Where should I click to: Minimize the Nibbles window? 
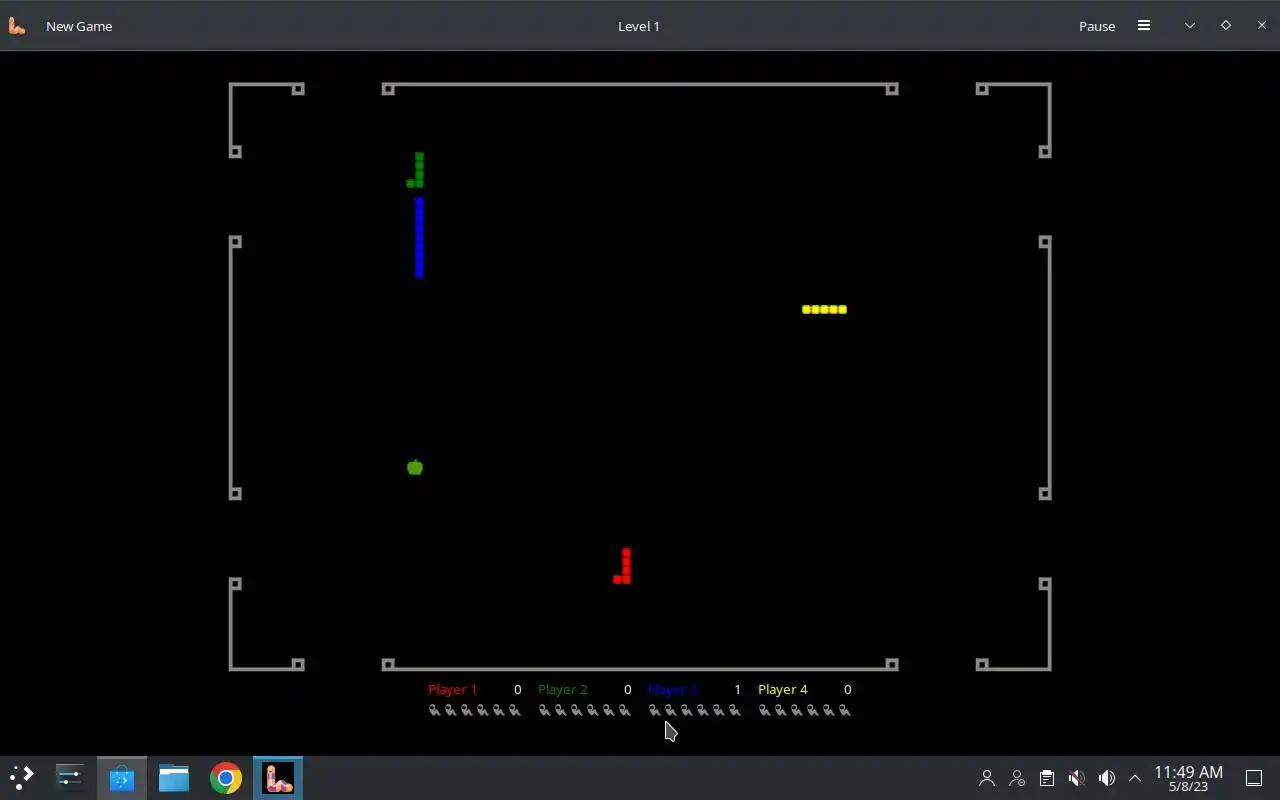point(1190,26)
